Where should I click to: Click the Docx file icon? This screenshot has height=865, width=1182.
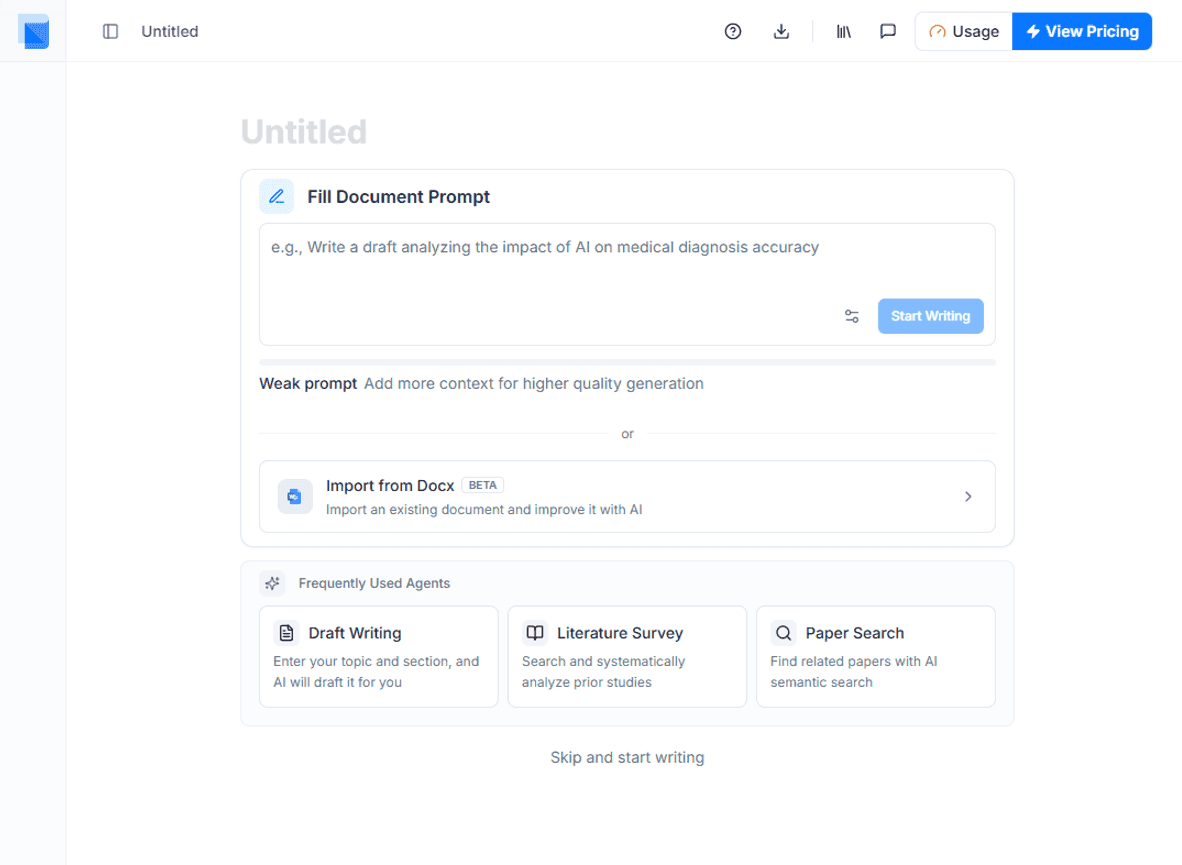tap(295, 497)
